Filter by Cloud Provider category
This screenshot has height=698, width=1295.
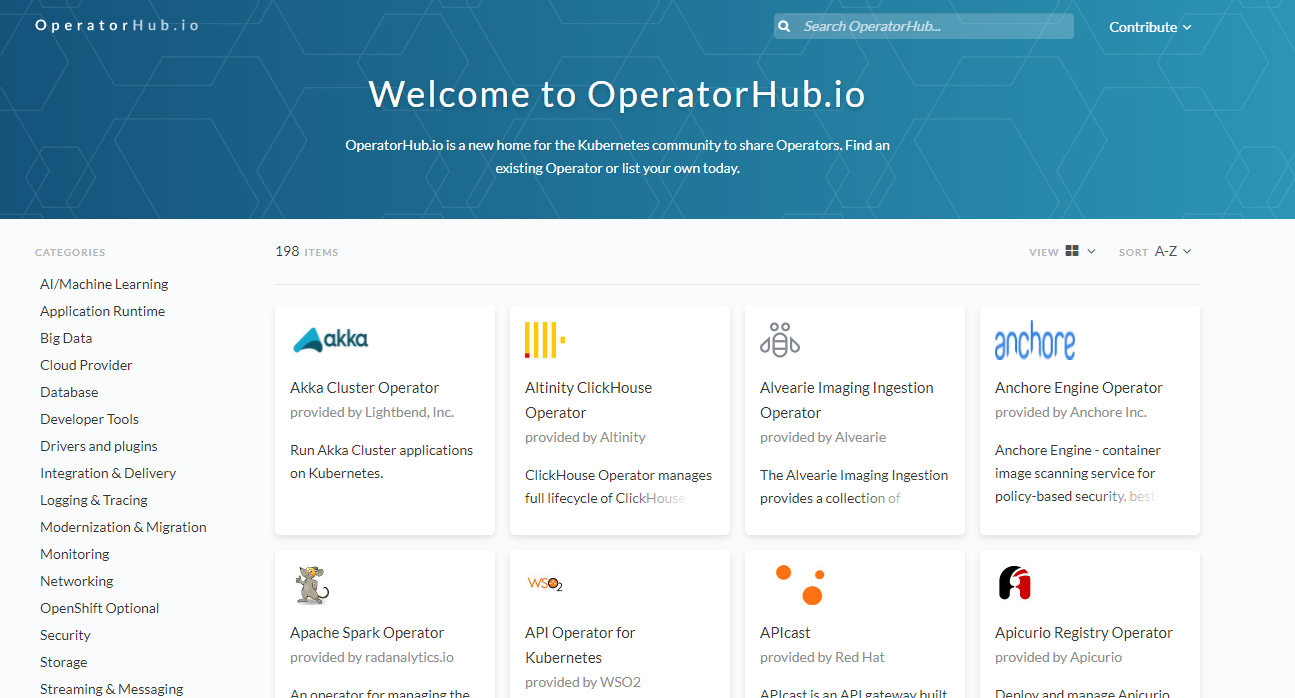(86, 365)
